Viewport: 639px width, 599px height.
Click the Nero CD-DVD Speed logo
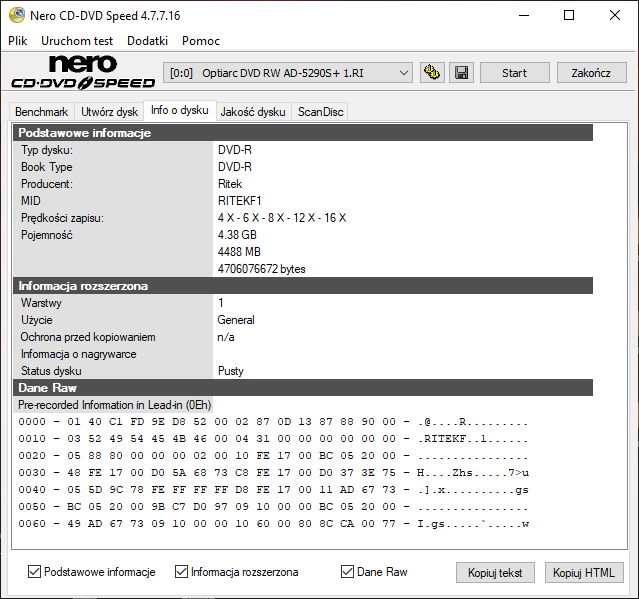pyautogui.click(x=83, y=72)
